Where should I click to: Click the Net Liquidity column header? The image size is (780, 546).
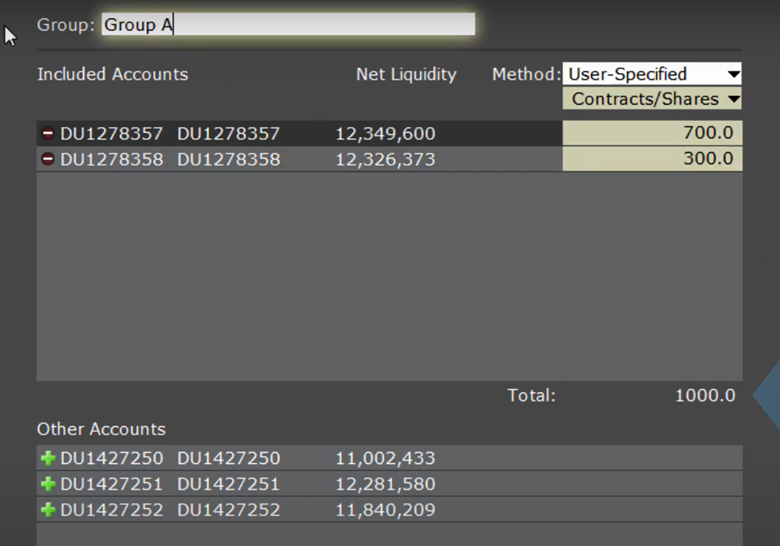(x=406, y=74)
